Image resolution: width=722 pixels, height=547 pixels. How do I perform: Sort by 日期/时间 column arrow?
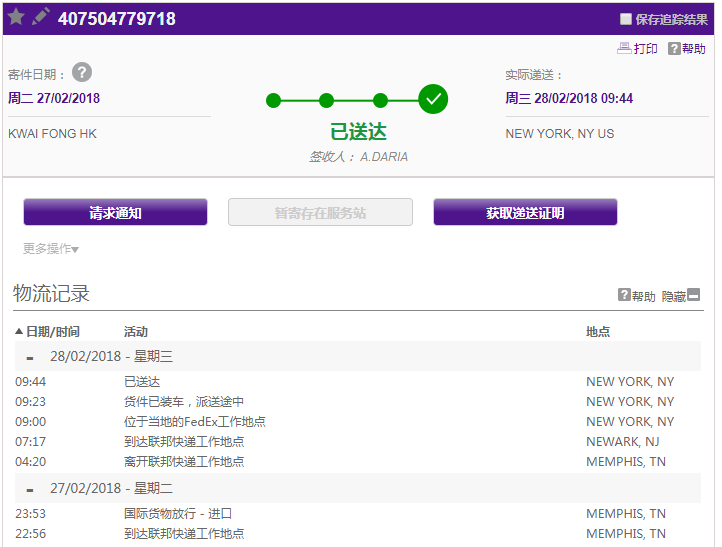click(19, 331)
